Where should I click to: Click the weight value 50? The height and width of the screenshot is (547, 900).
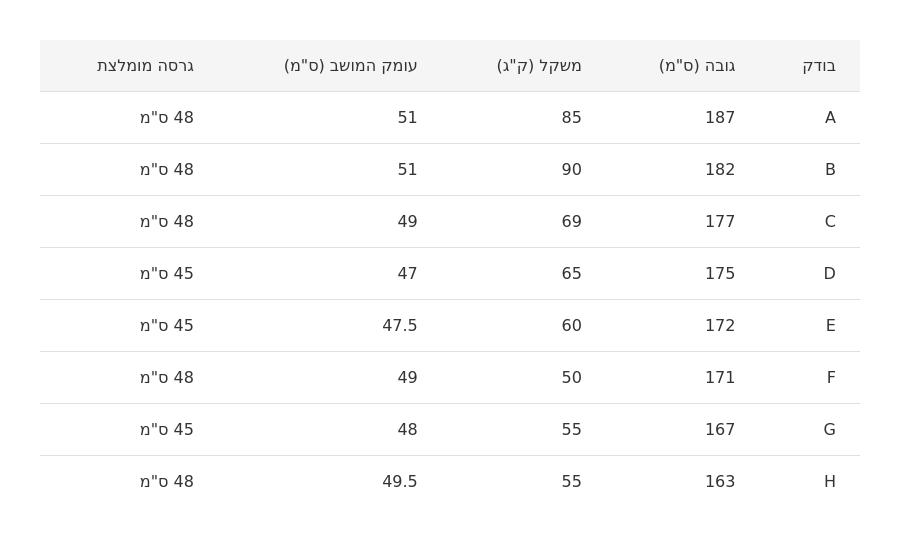point(571,378)
